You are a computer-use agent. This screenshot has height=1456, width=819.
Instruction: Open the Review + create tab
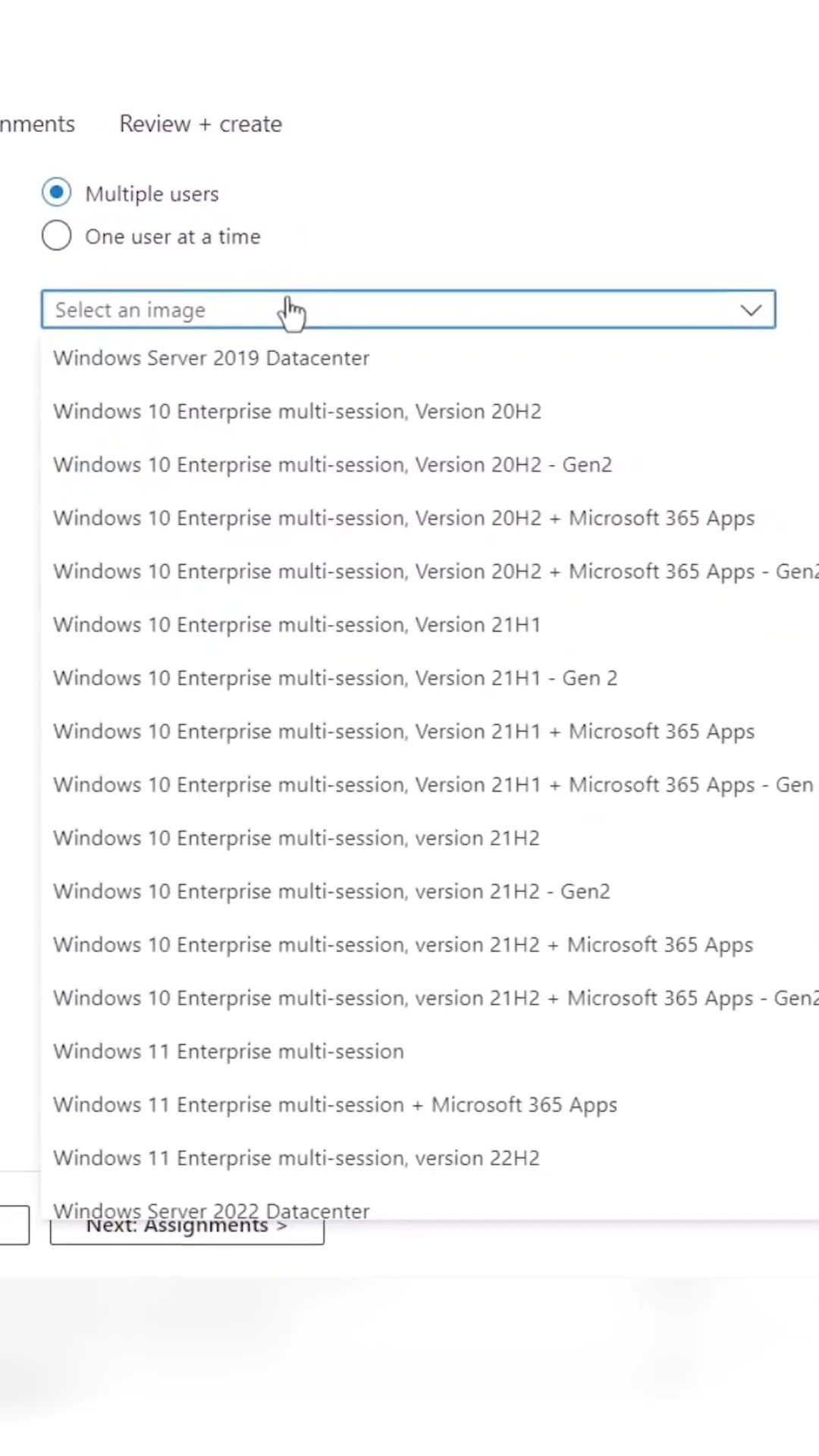[200, 124]
